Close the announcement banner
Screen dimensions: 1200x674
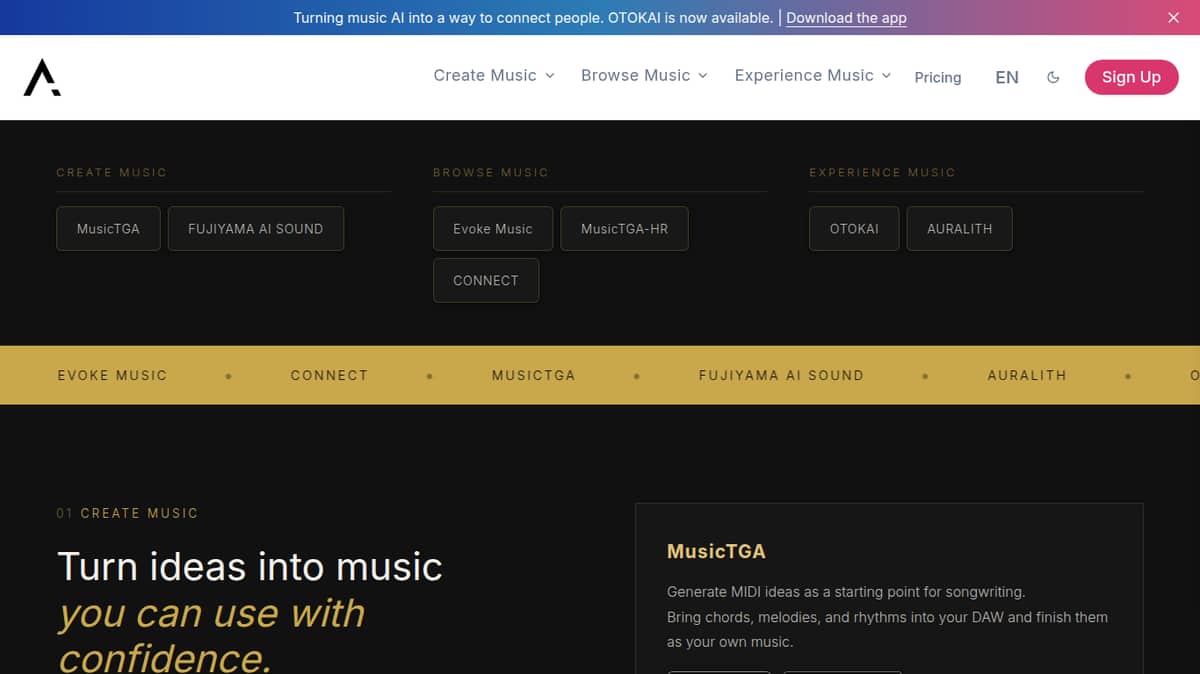coord(1174,17)
